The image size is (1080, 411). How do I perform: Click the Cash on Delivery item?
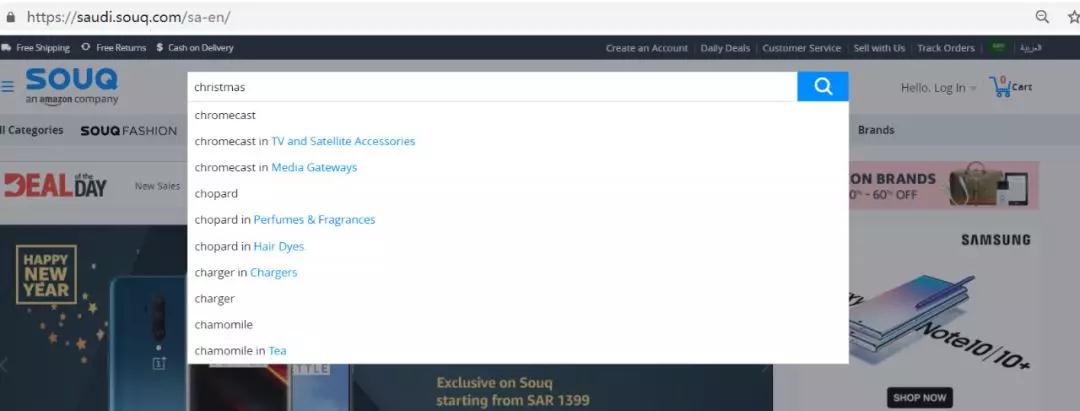tap(195, 48)
